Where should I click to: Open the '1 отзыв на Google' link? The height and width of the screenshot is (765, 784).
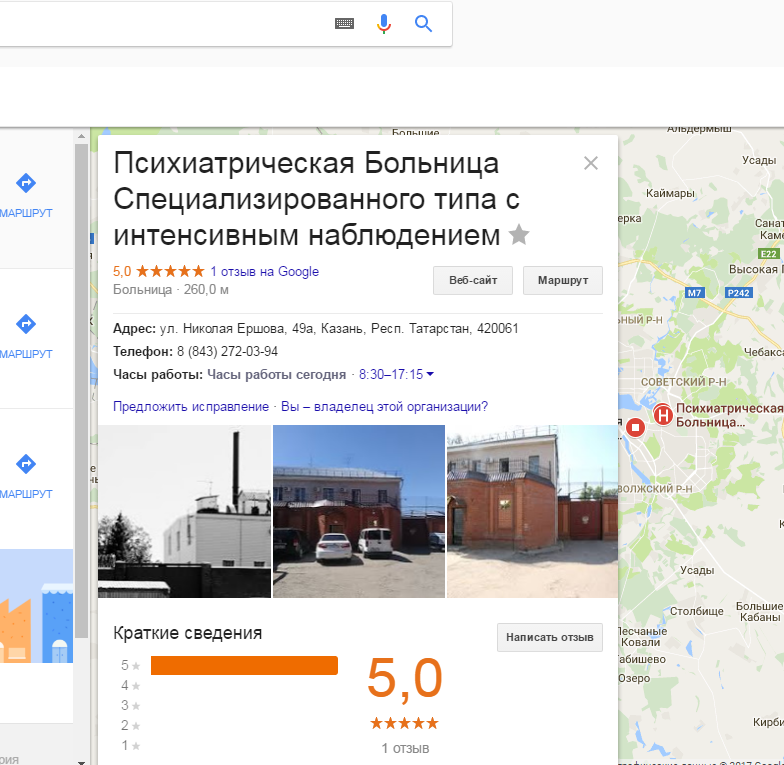[264, 272]
